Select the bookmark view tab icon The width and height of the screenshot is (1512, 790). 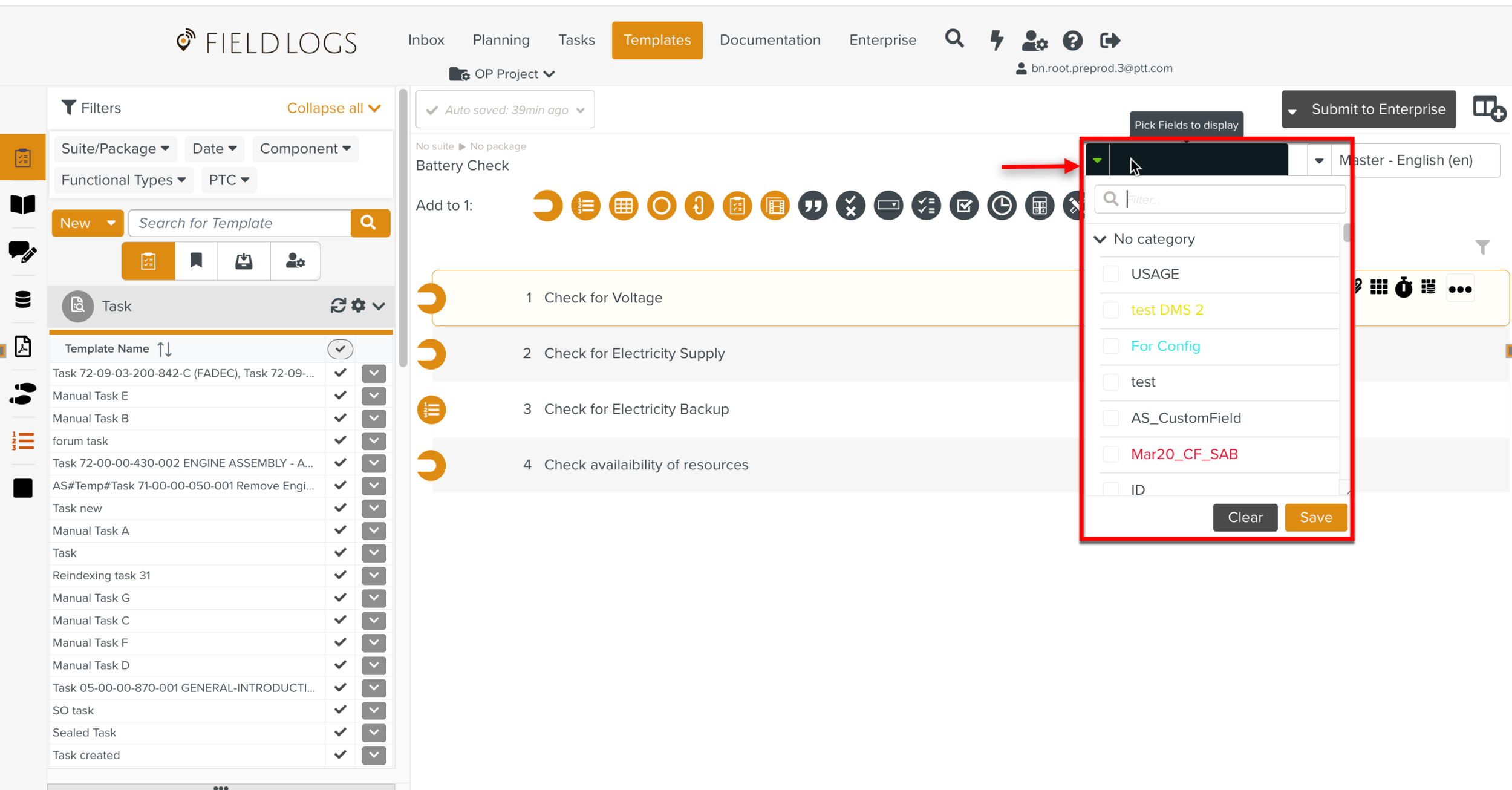point(196,261)
